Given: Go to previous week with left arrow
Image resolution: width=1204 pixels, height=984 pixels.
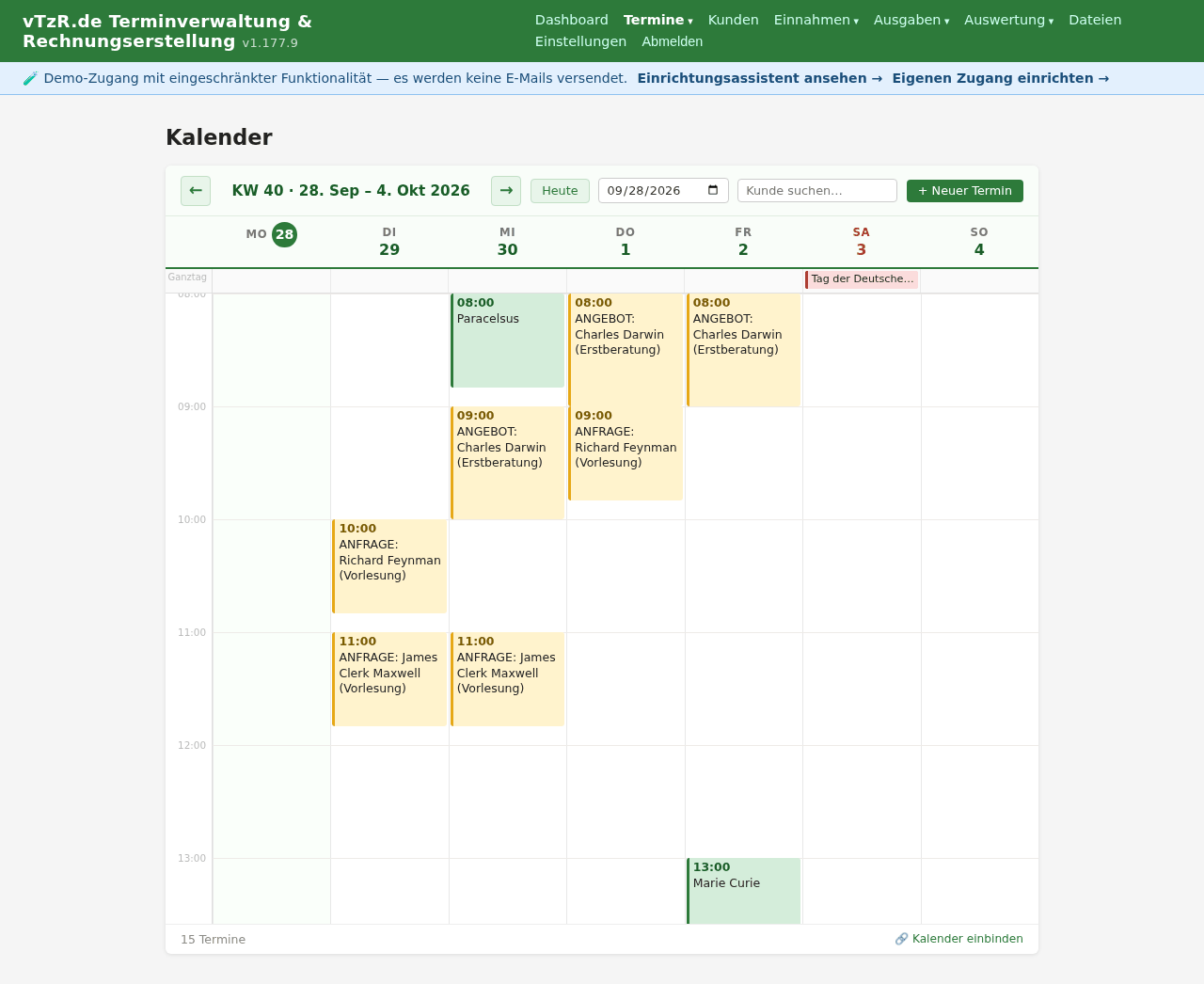Looking at the screenshot, I should click(196, 191).
